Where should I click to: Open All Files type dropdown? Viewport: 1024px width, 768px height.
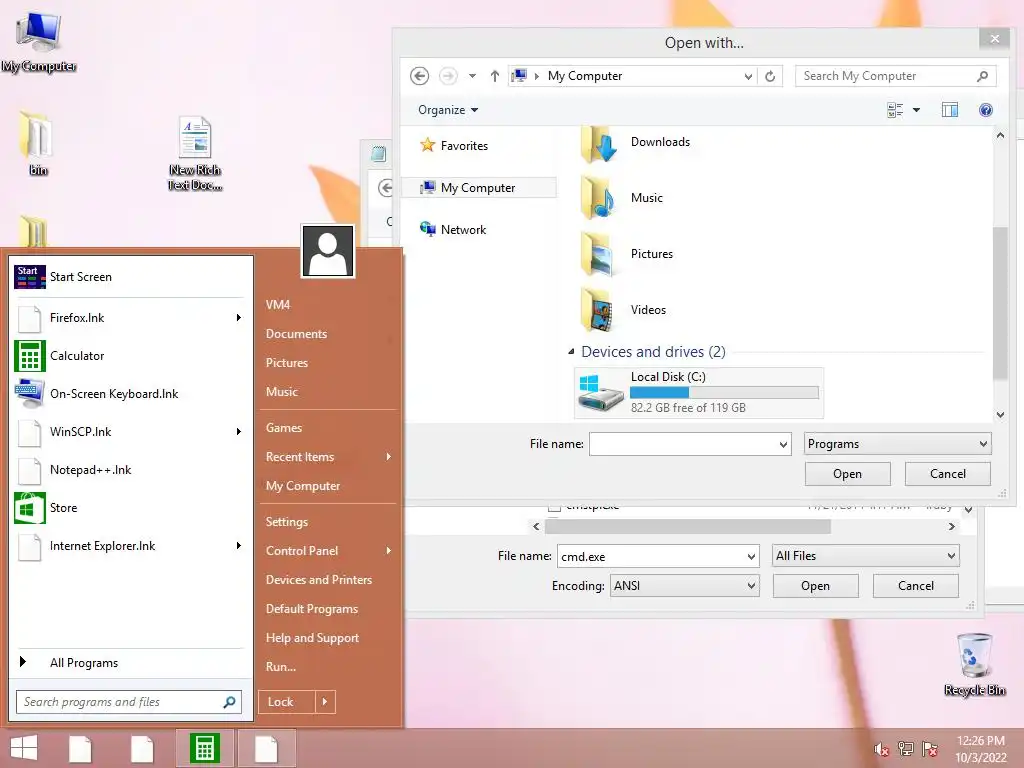pyautogui.click(x=865, y=556)
